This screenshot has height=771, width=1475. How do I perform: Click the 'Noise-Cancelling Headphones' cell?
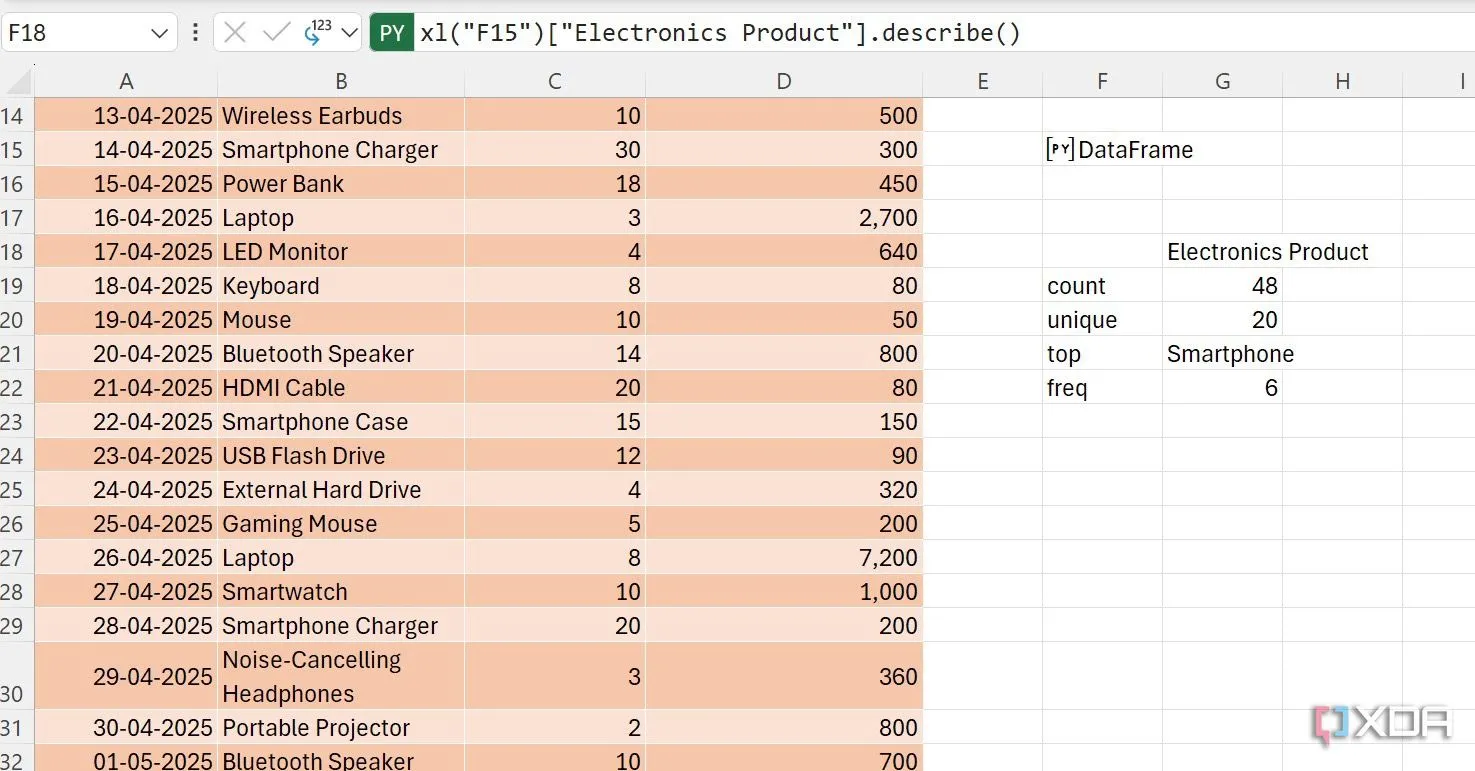coord(341,677)
